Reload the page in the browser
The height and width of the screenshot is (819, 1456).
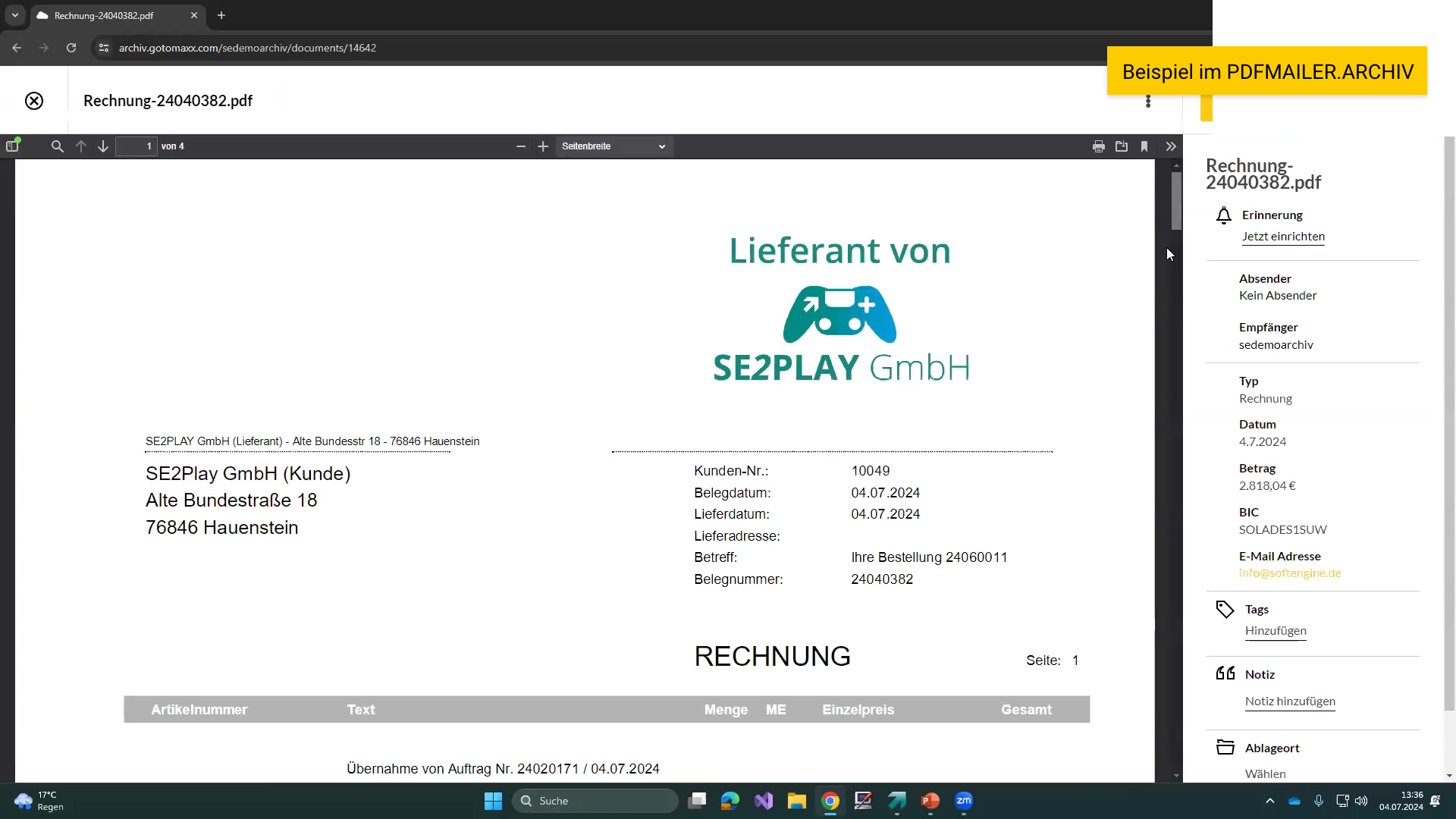[x=71, y=48]
